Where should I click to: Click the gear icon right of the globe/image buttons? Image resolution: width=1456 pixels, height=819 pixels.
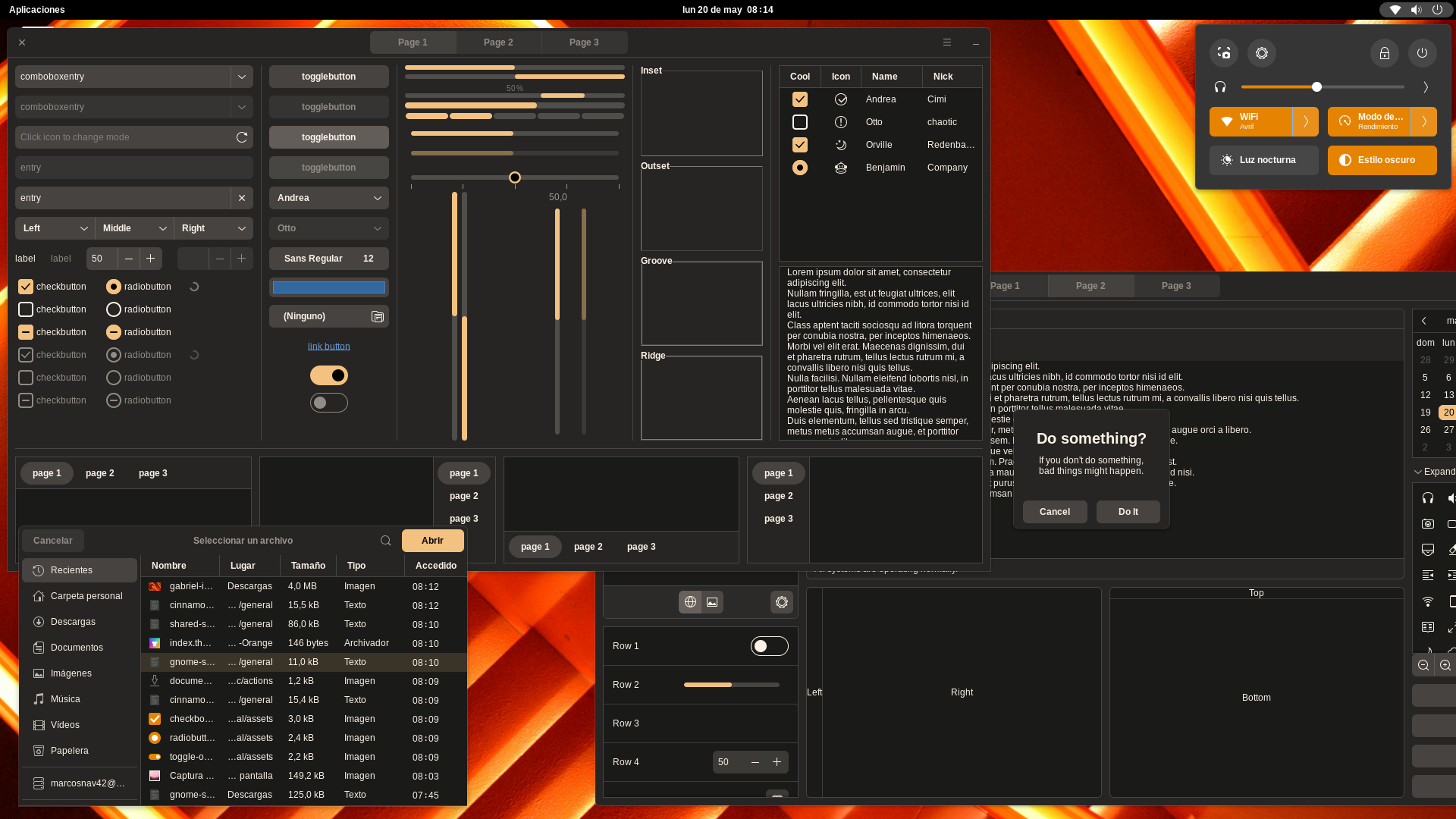782,602
